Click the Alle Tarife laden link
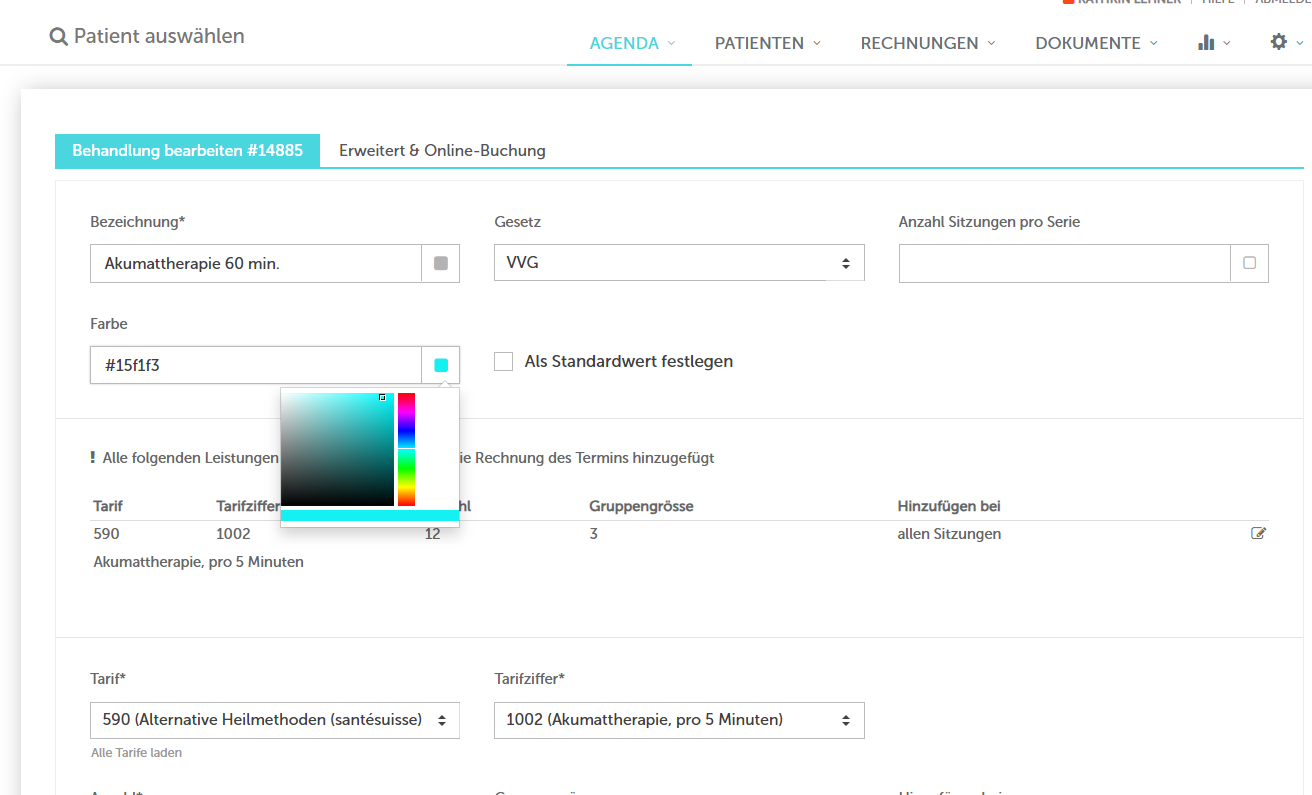The image size is (1312, 795). 136,752
